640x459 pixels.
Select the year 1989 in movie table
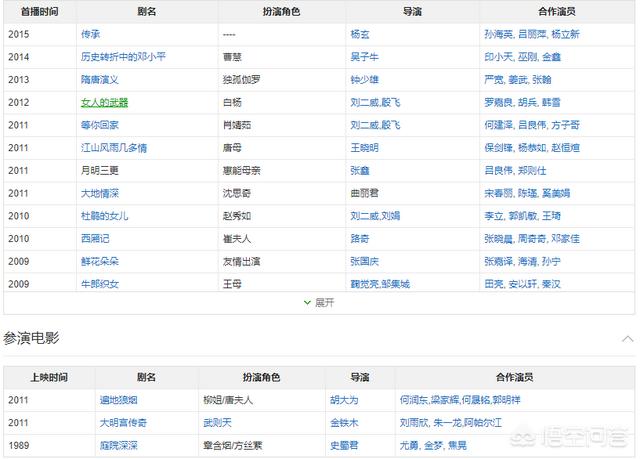19,446
